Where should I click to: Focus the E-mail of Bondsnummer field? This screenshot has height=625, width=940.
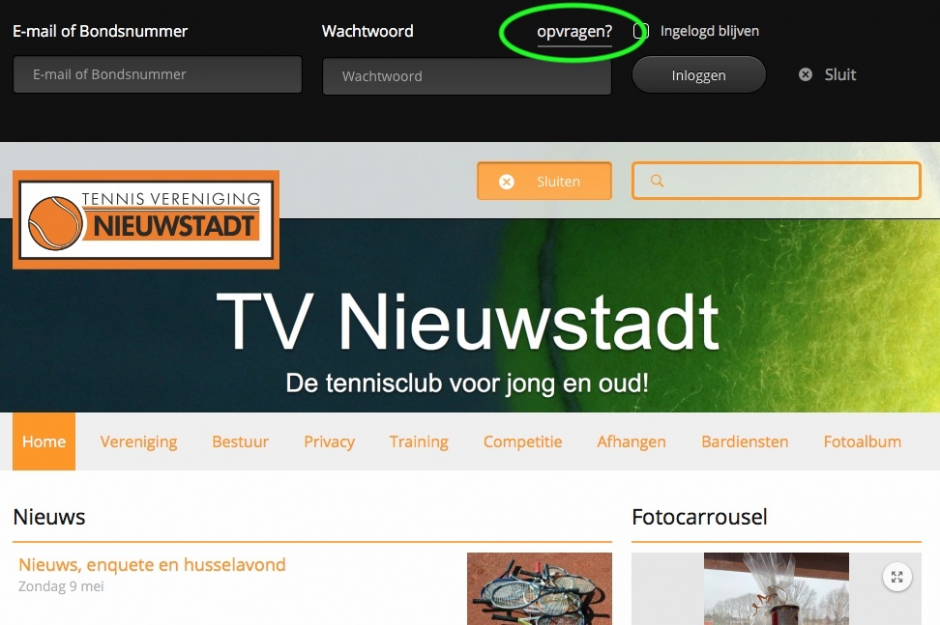[x=158, y=75]
